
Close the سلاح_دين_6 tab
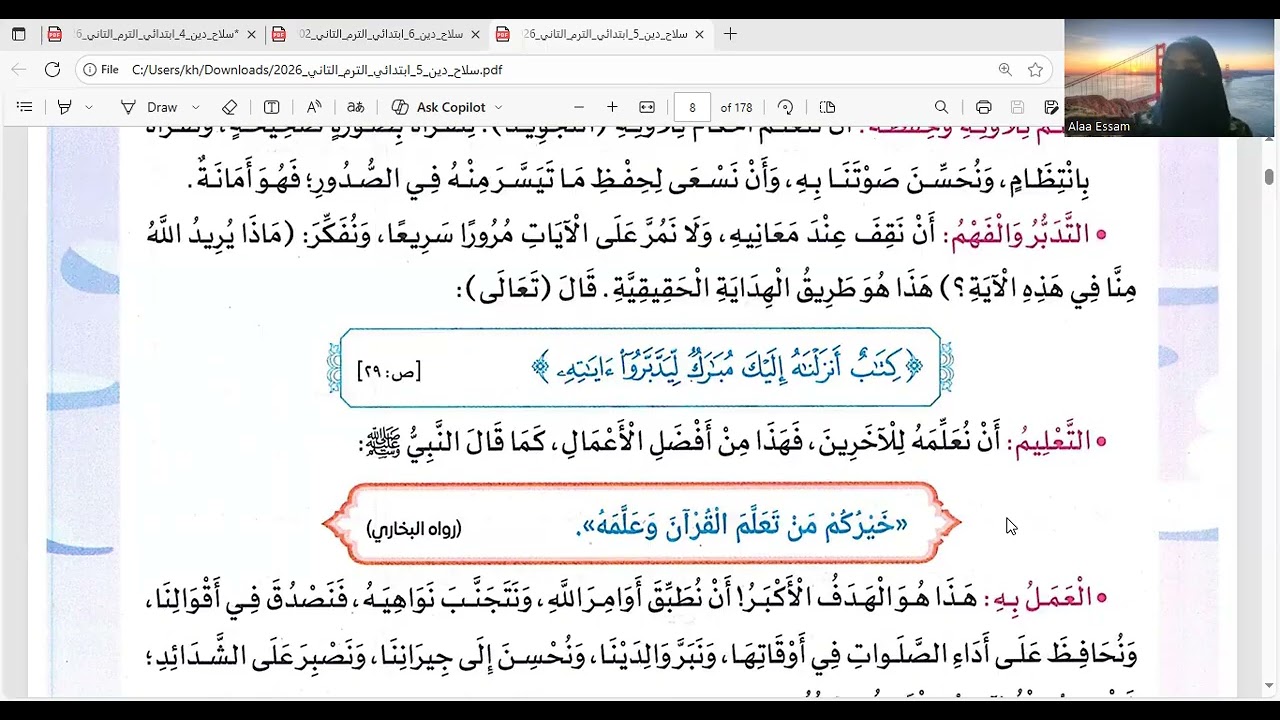tap(475, 34)
